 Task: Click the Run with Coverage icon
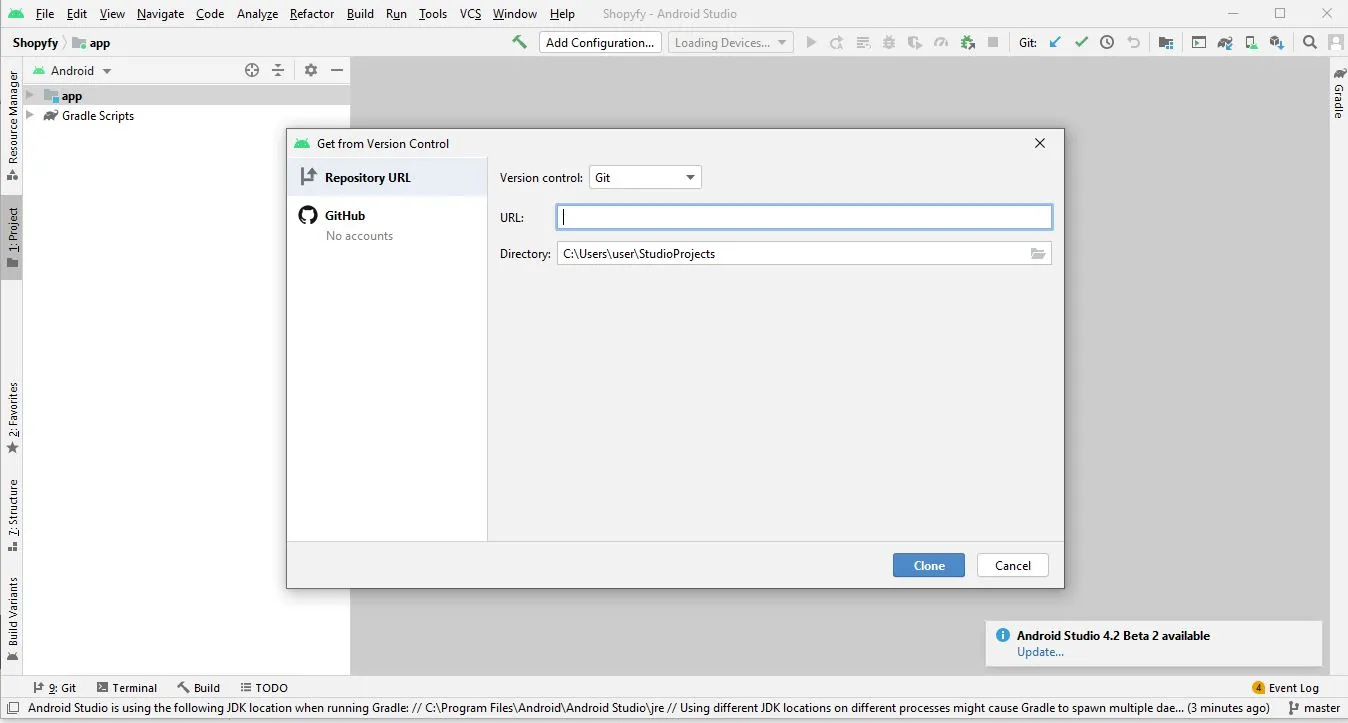tap(915, 42)
